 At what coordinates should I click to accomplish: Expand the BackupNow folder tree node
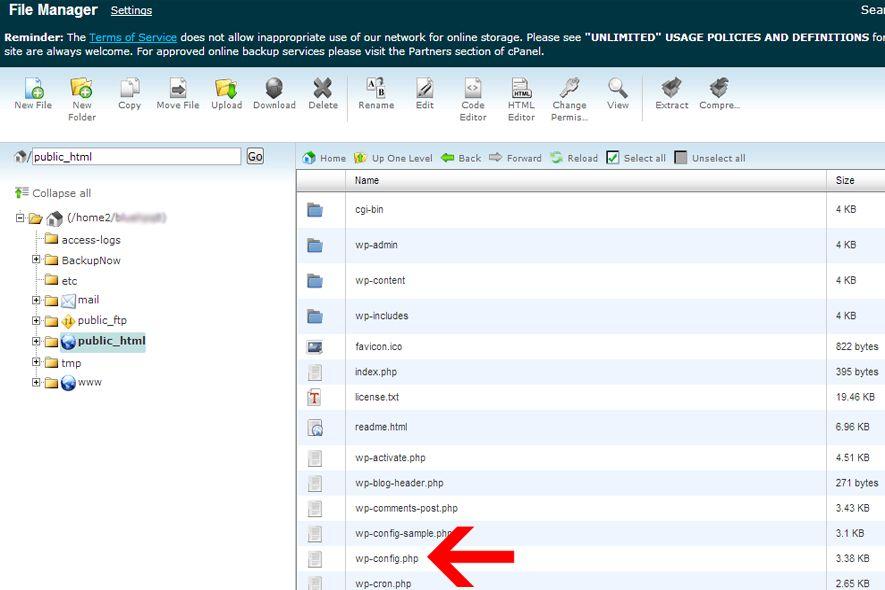[36, 260]
